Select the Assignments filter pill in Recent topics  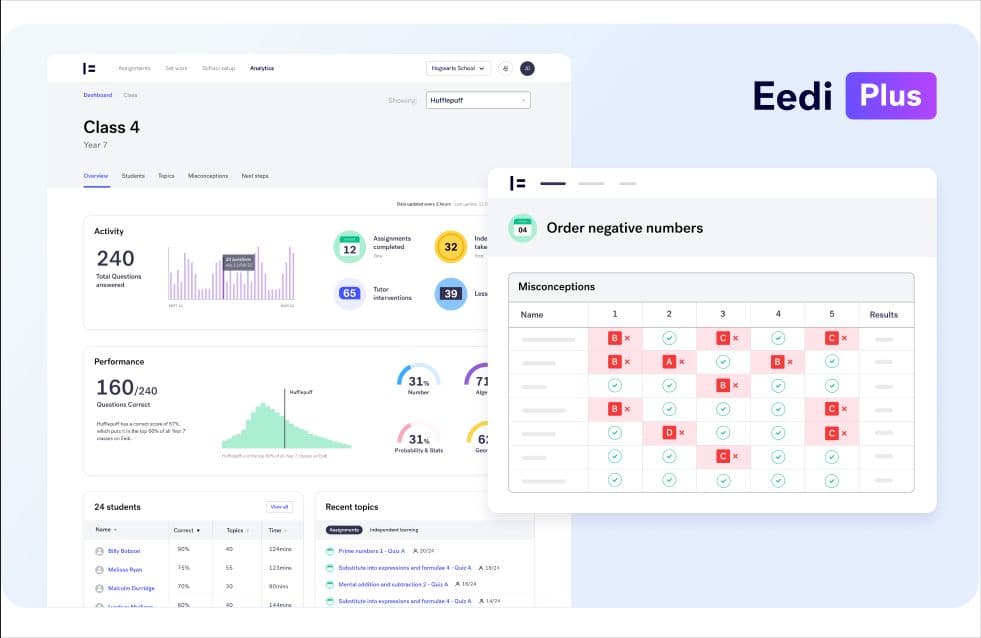coord(344,530)
